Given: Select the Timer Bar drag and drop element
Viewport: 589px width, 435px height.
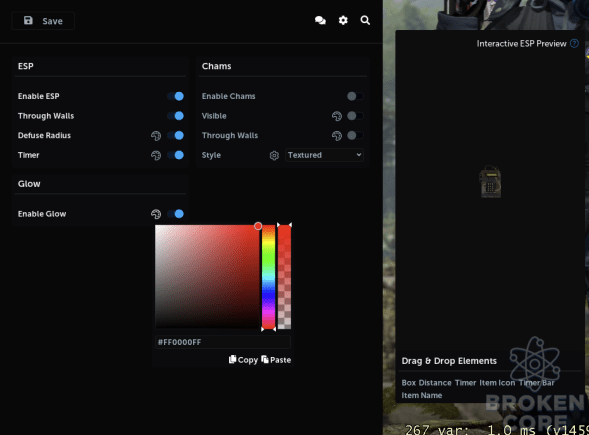Looking at the screenshot, I should click(536, 383).
